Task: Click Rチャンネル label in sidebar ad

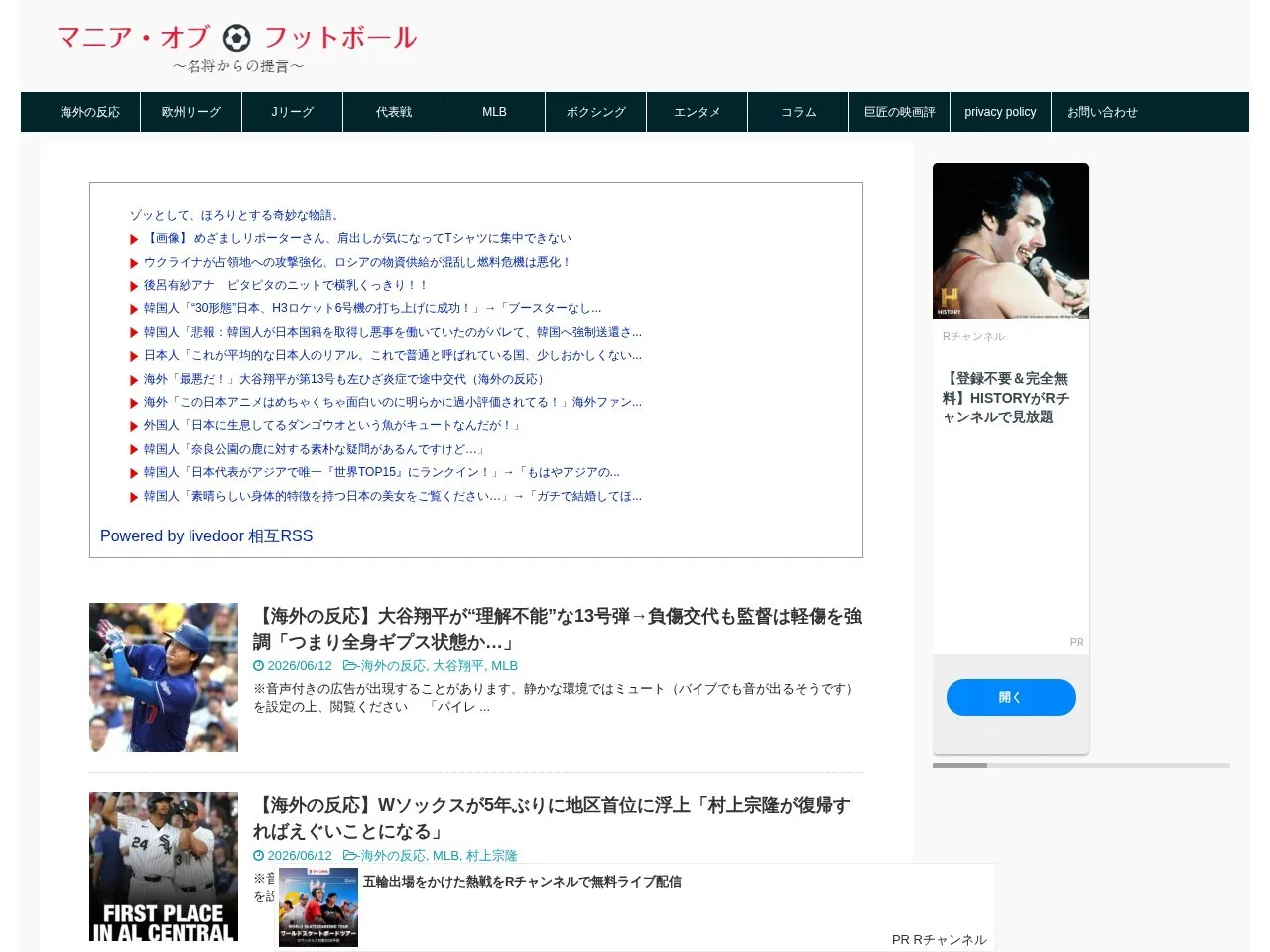Action: [x=973, y=337]
